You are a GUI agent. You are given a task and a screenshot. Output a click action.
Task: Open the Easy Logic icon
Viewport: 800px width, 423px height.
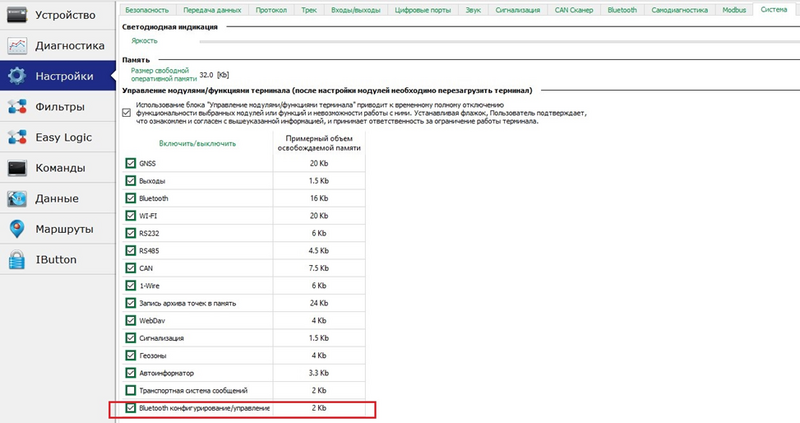[x=17, y=137]
